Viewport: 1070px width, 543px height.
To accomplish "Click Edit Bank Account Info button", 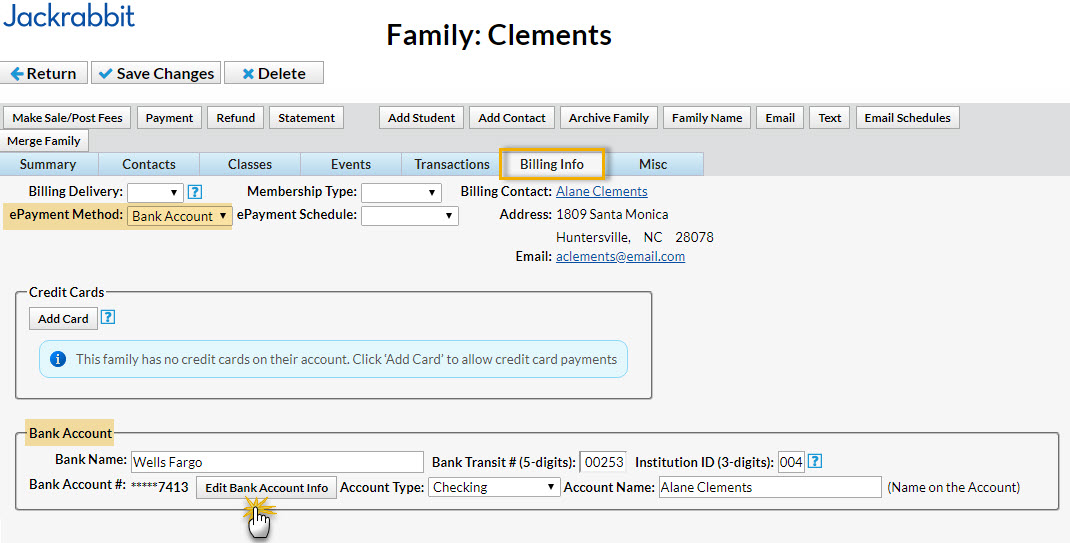I will point(266,488).
